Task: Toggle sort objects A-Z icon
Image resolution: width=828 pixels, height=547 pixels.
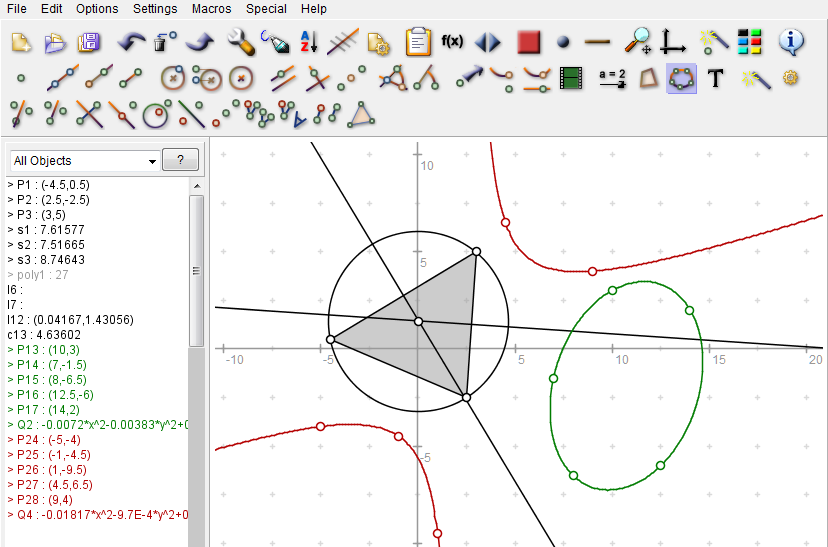Action: click(x=309, y=42)
